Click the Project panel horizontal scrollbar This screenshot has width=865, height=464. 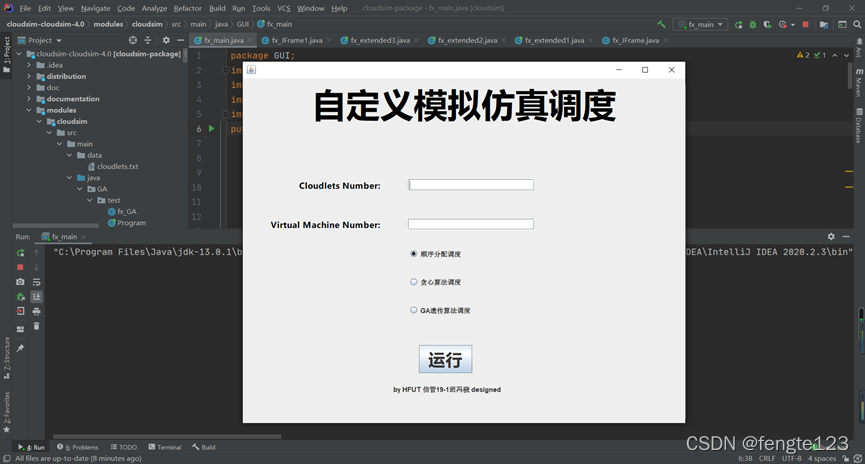coord(56,226)
